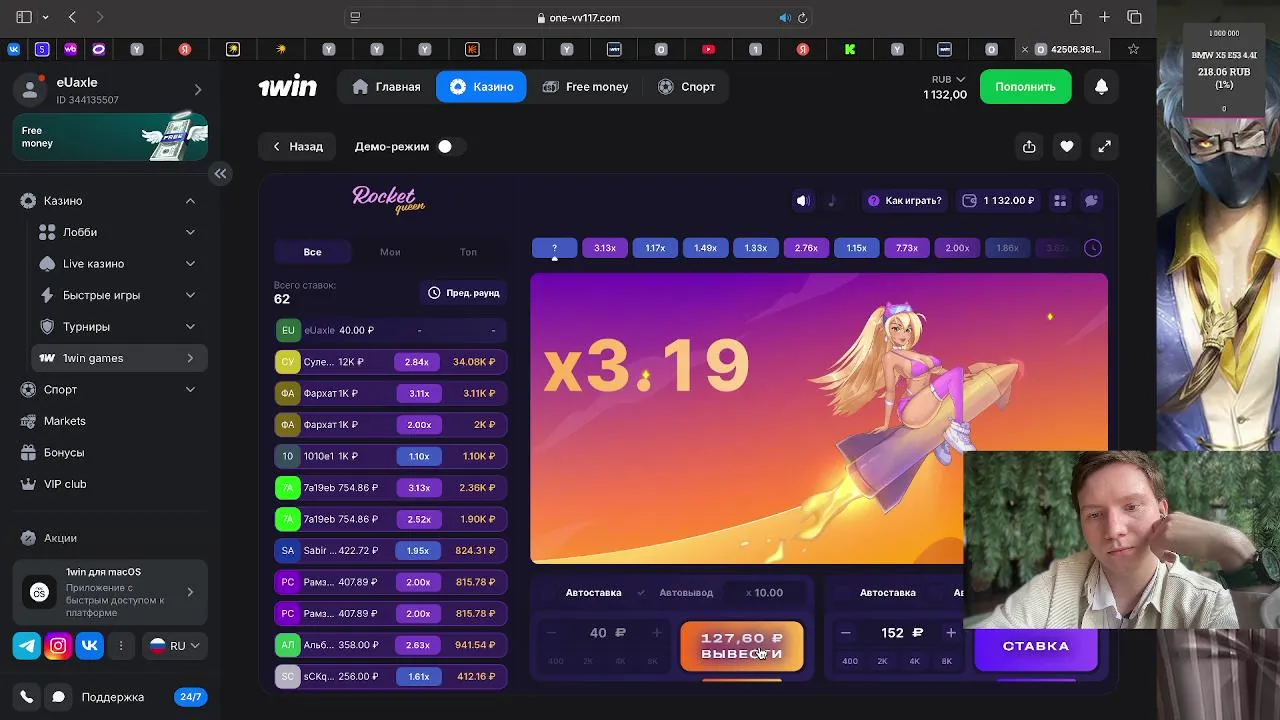Open Markets in sidebar

click(x=65, y=421)
